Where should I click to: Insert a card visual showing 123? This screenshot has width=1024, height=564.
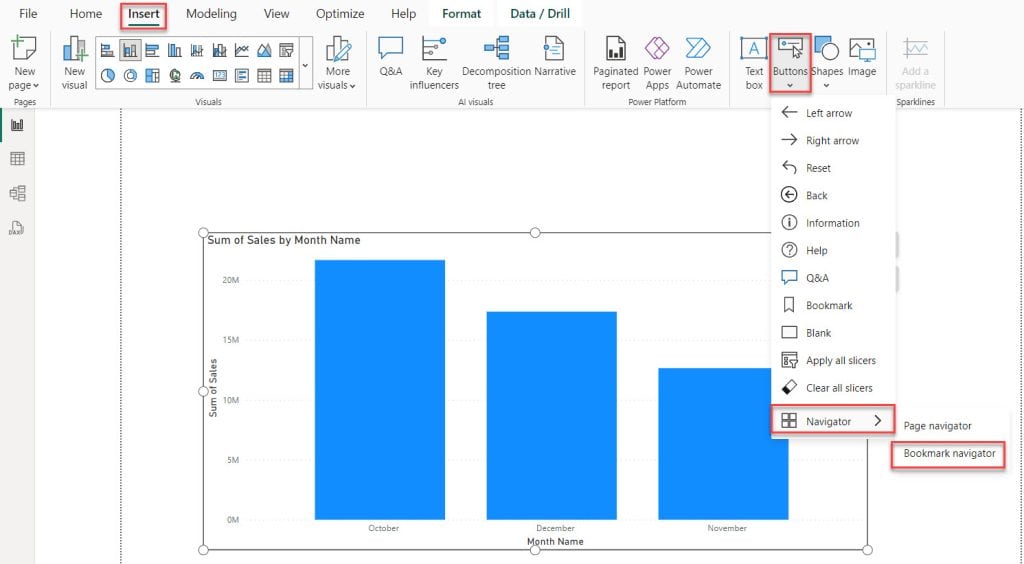pos(219,76)
